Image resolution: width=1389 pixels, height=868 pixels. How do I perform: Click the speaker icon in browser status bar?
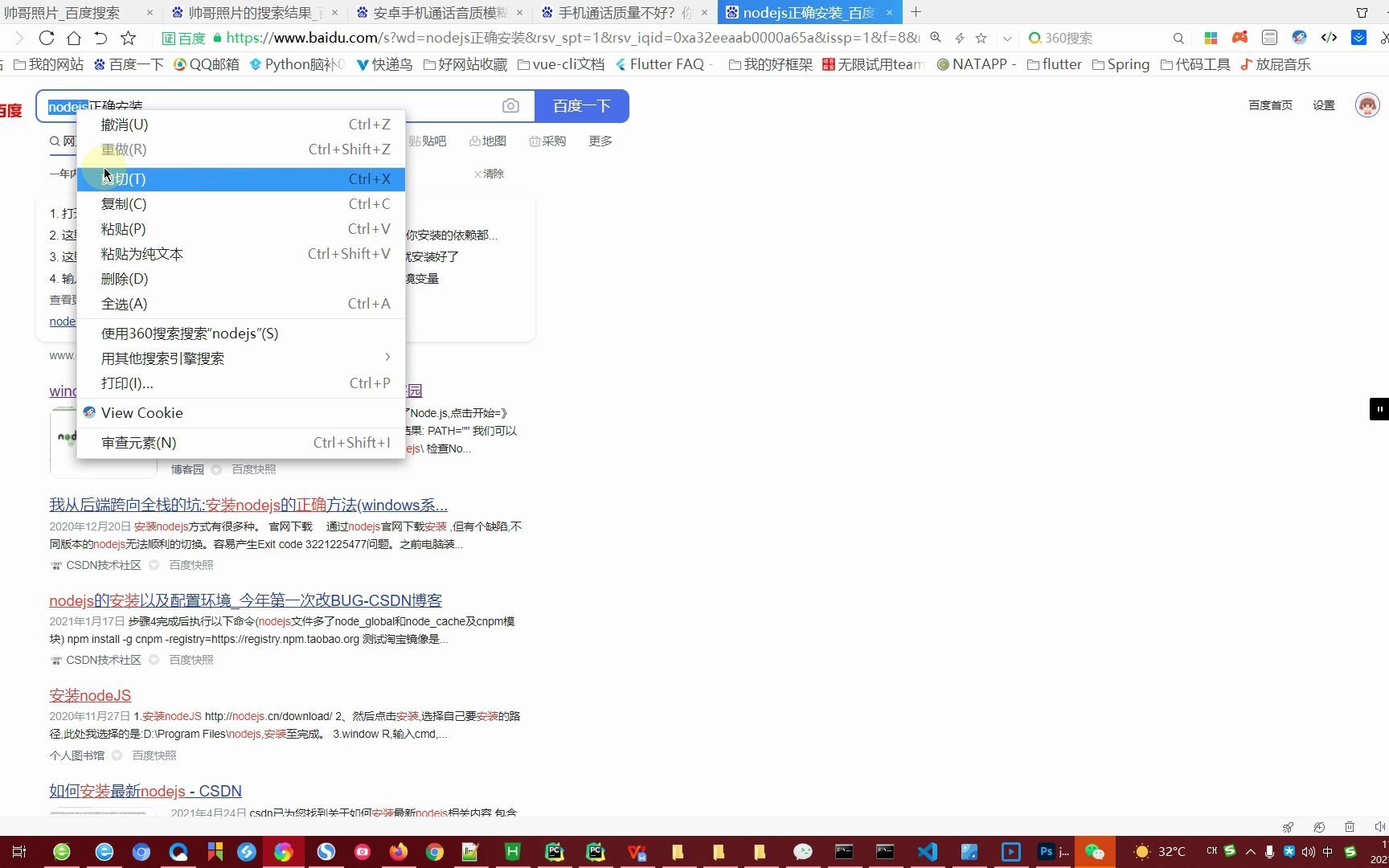[1380, 827]
